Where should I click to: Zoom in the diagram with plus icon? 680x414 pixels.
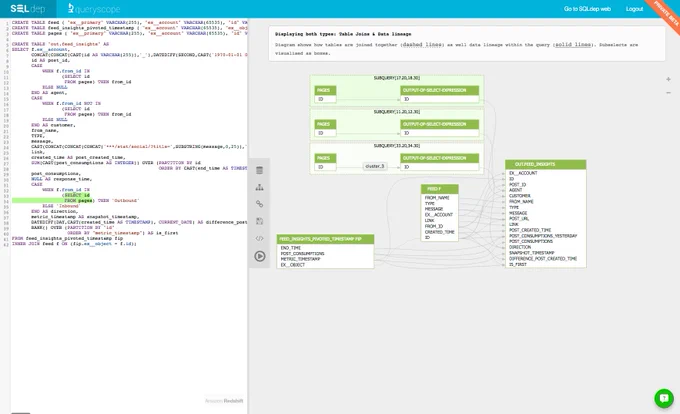pos(668,79)
